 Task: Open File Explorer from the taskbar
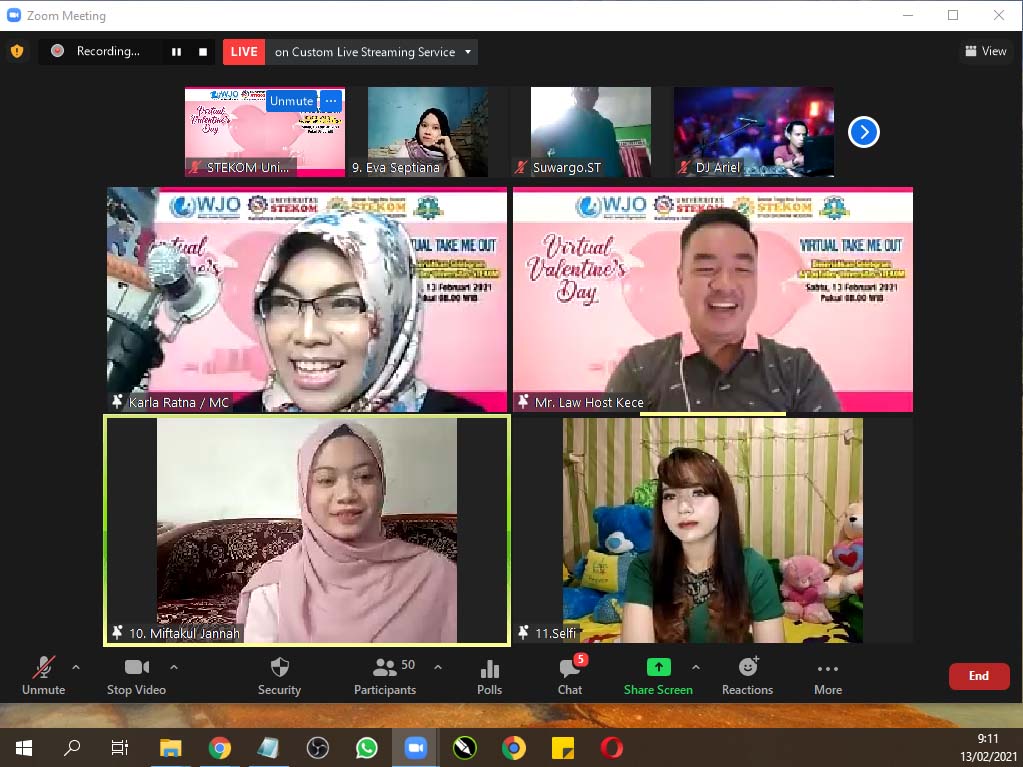pos(171,747)
